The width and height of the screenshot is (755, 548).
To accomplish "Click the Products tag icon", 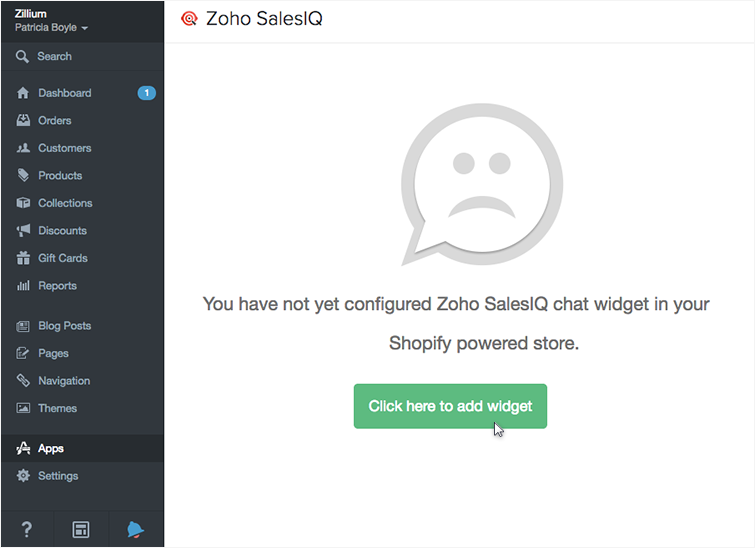I will [x=23, y=176].
